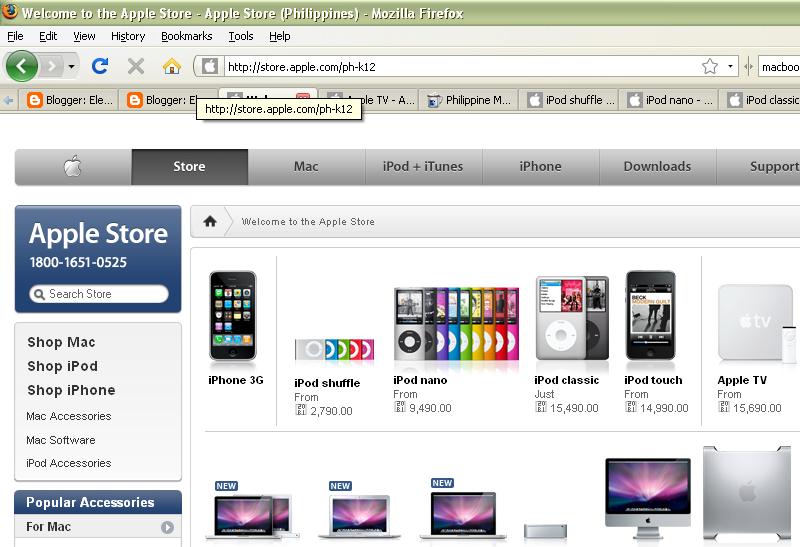Open the iPod Accessories link
The image size is (800, 547).
[68, 463]
